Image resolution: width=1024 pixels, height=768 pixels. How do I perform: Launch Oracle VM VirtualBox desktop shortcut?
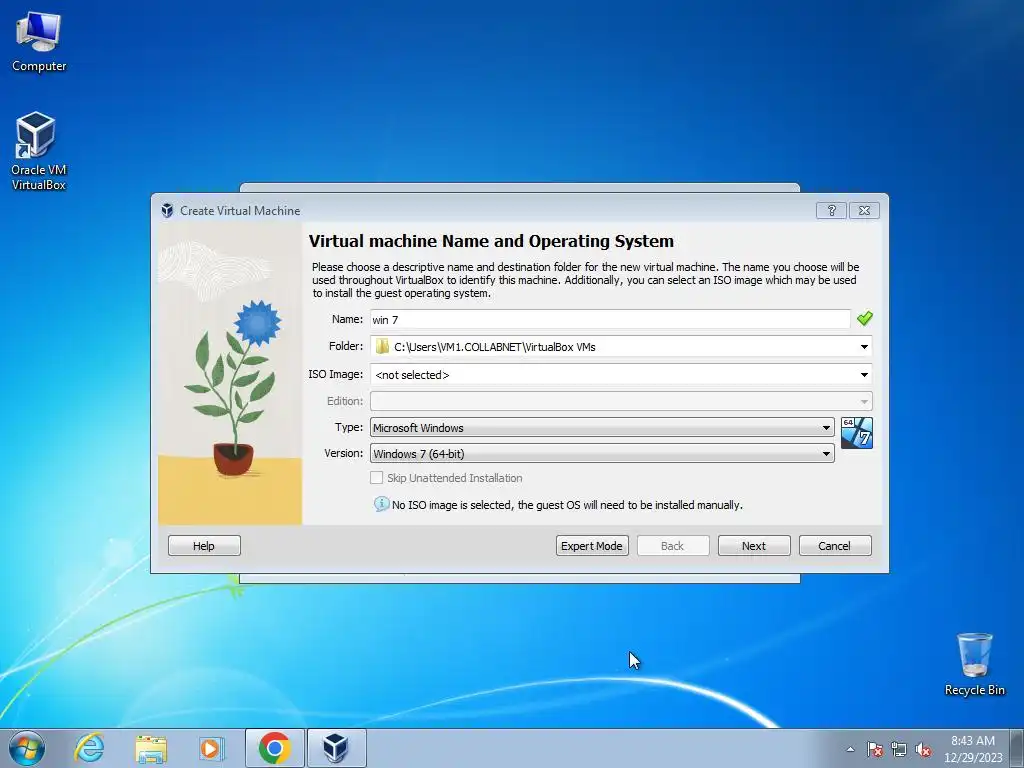coord(38,152)
